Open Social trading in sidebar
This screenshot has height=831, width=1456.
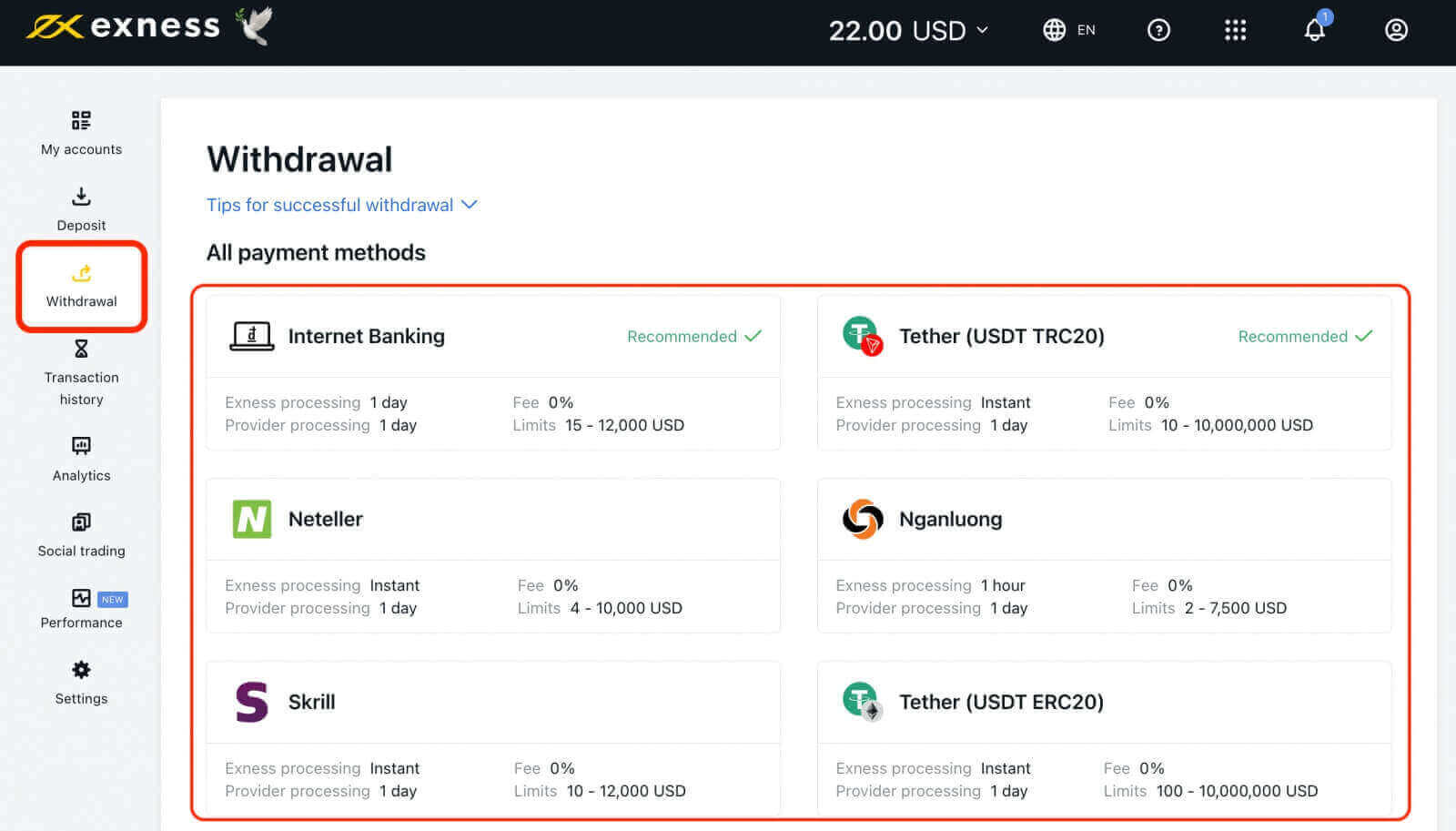point(81,535)
